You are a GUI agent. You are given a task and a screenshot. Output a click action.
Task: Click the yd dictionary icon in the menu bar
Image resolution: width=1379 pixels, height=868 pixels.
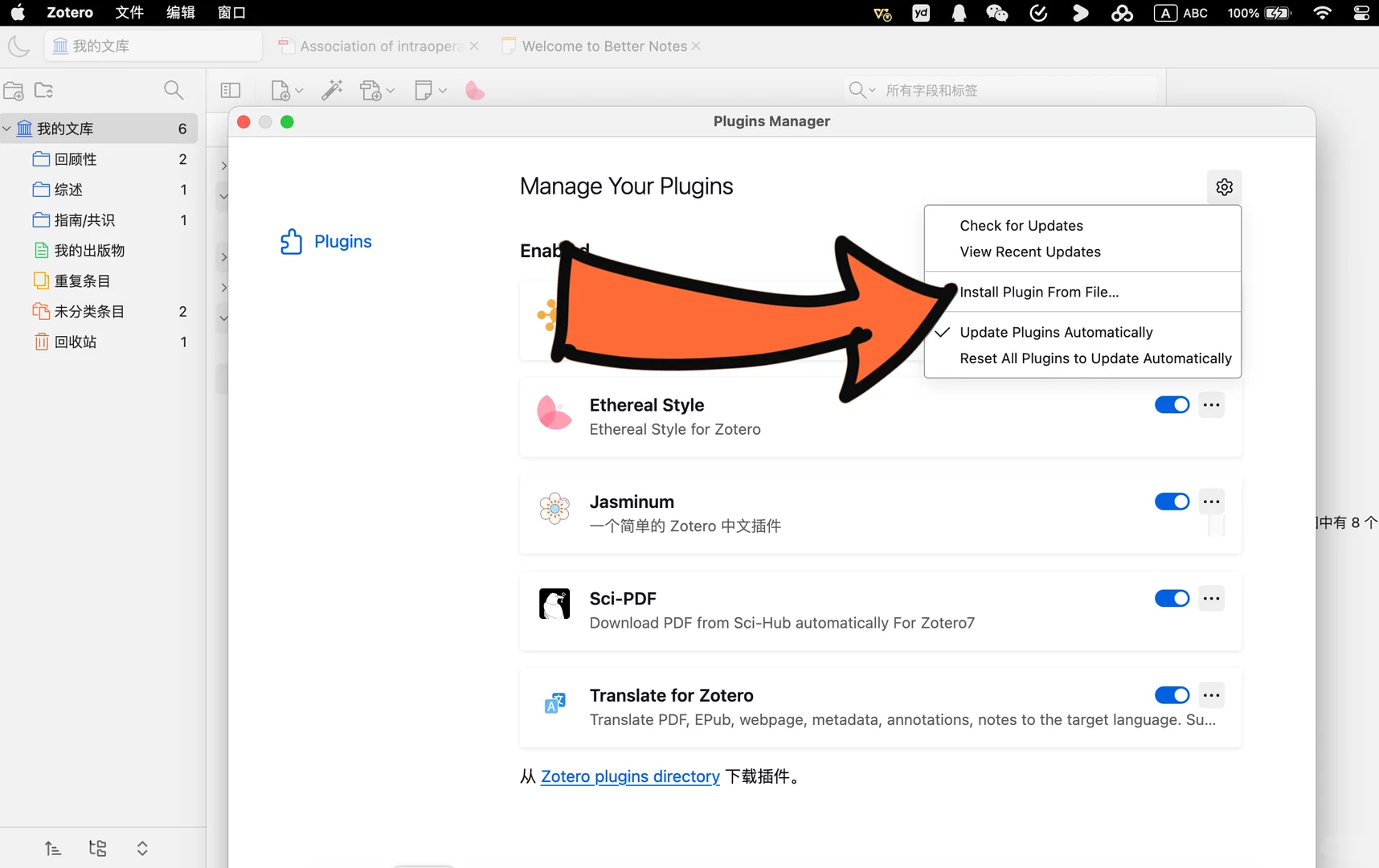tap(921, 13)
